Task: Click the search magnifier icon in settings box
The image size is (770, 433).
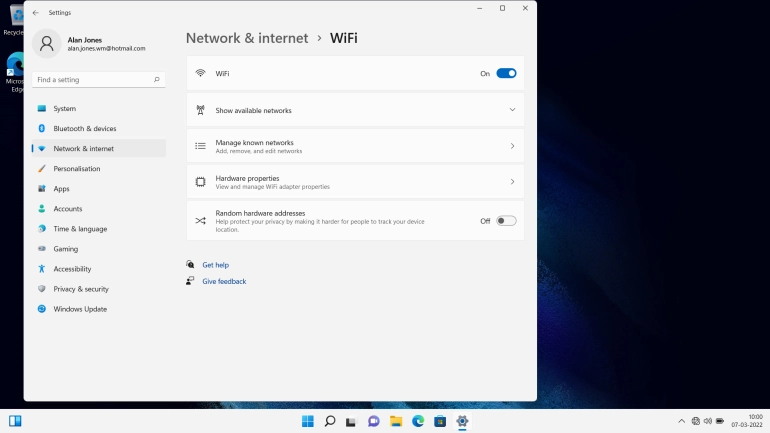Action: [x=157, y=79]
